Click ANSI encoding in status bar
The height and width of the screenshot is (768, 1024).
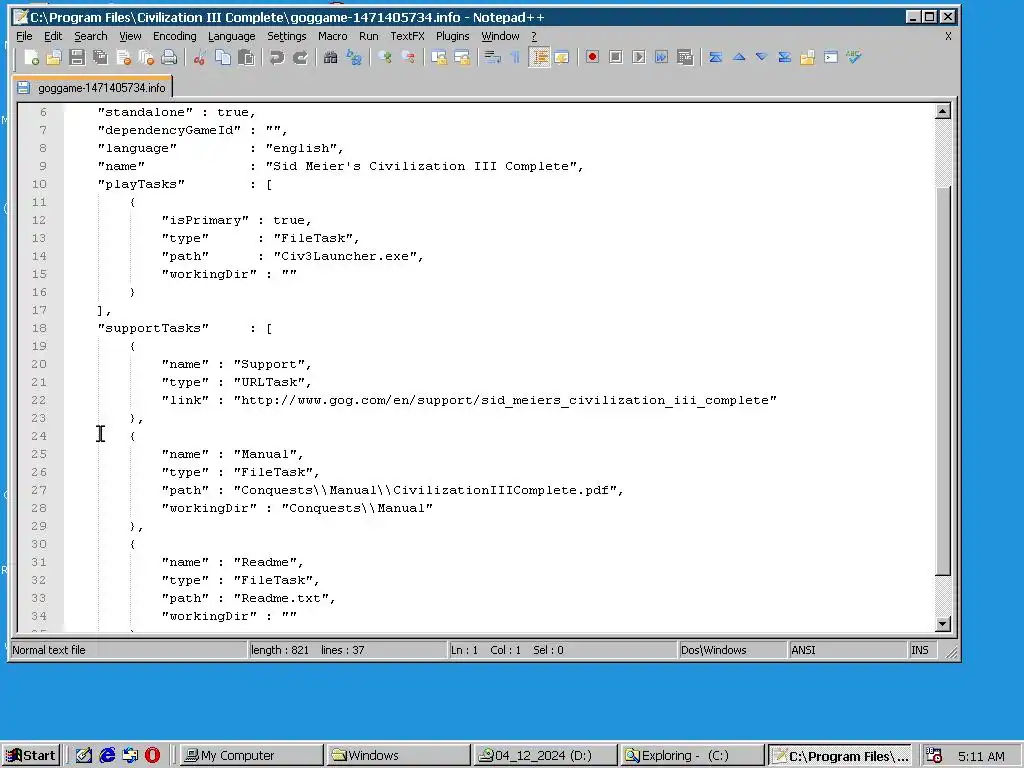[803, 650]
